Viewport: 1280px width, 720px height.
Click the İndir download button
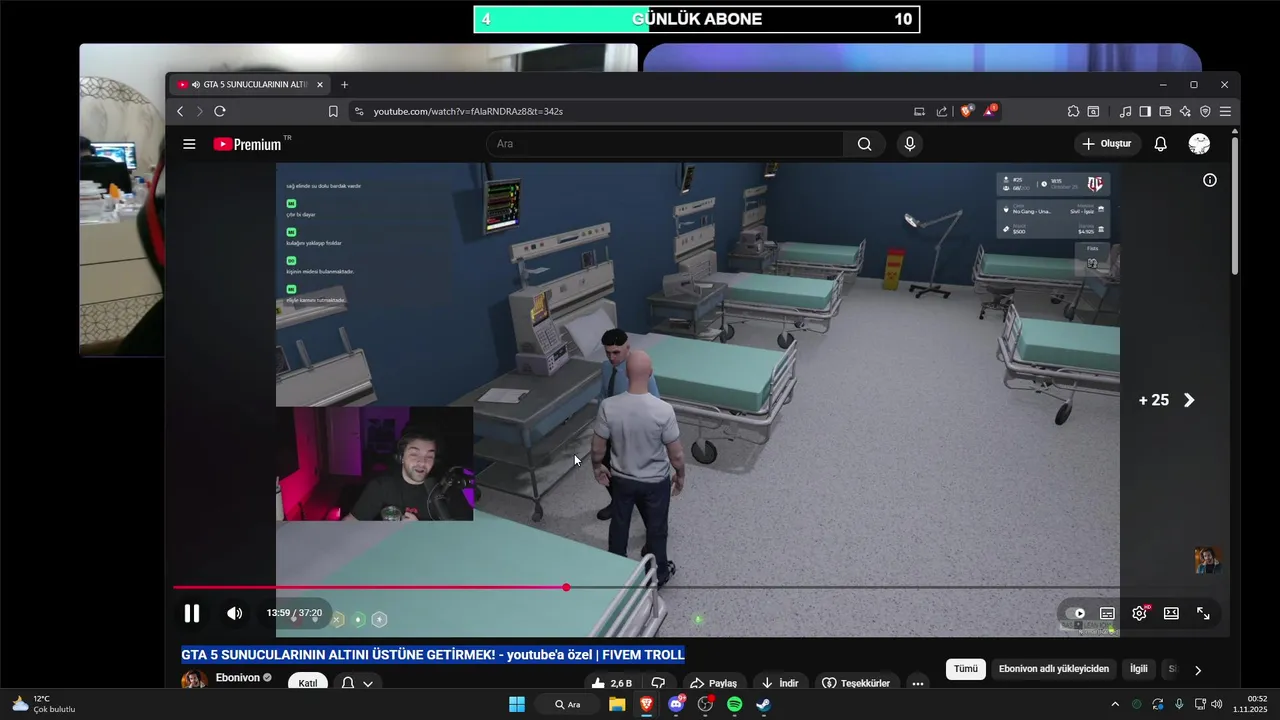(779, 683)
